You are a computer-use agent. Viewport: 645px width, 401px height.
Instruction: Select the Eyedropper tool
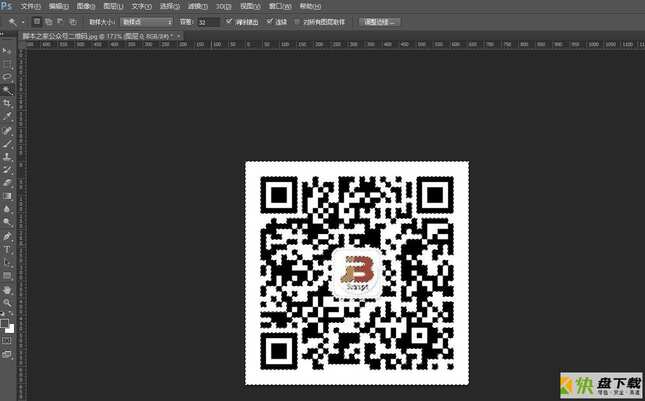(7, 116)
